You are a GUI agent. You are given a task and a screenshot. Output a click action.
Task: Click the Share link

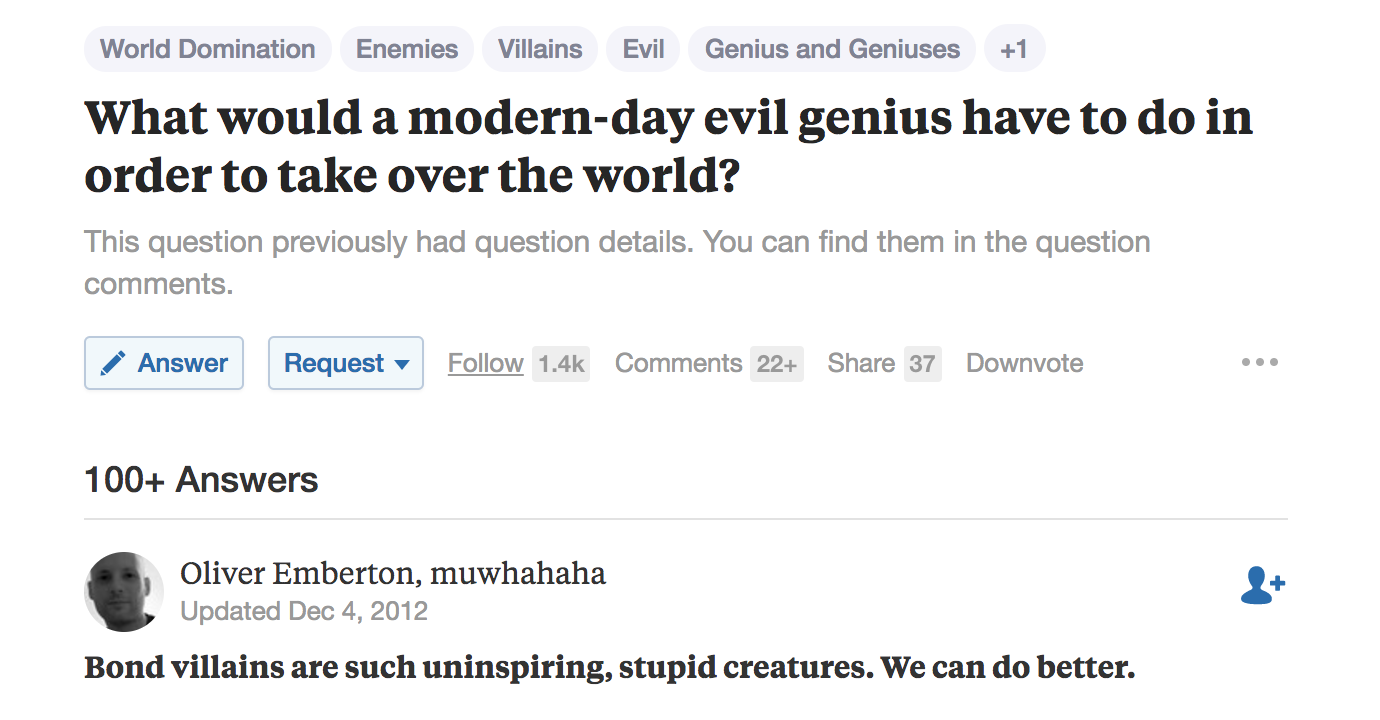[861, 363]
